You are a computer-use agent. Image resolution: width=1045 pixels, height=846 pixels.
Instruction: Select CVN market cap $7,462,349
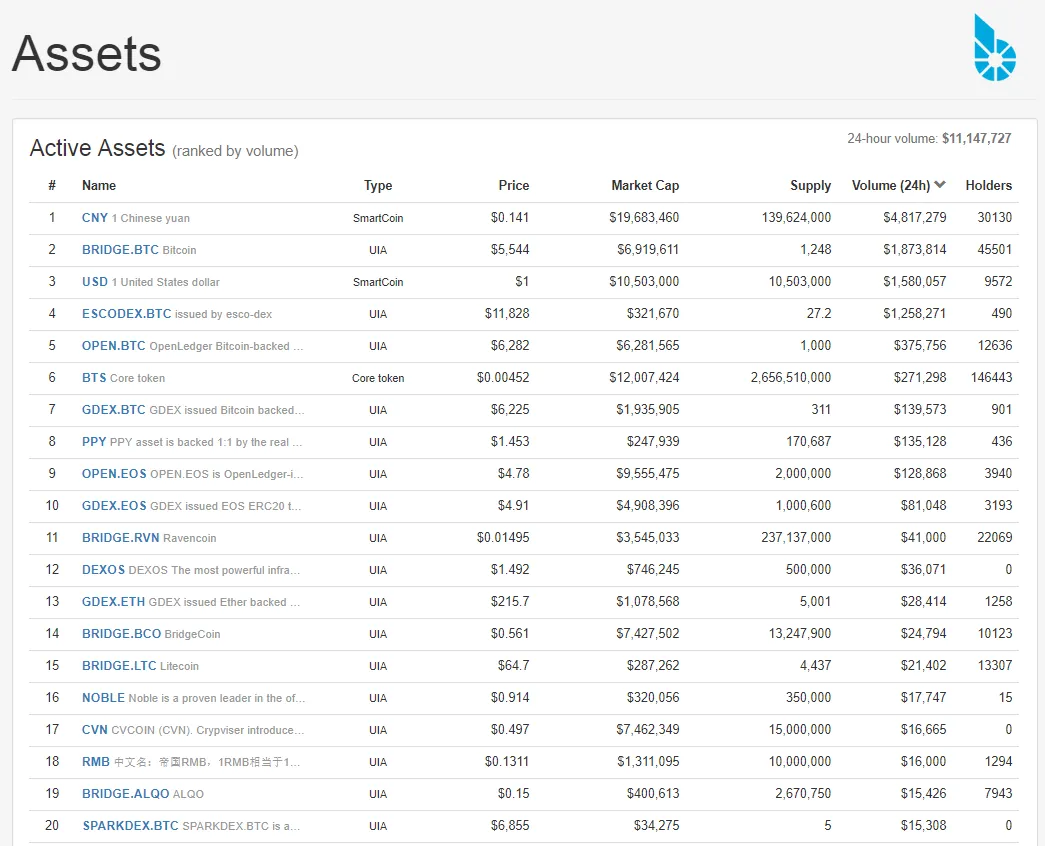(648, 729)
